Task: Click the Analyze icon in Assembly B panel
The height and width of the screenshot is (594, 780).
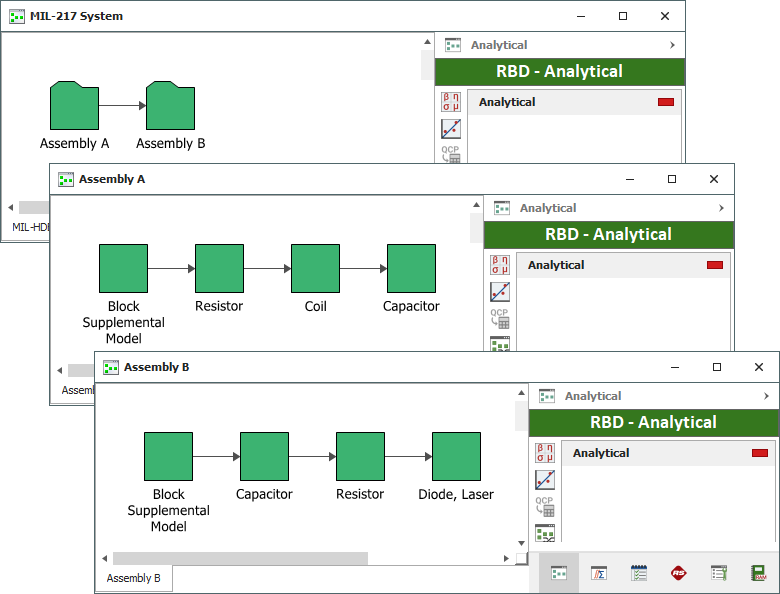Action: (x=545, y=451)
